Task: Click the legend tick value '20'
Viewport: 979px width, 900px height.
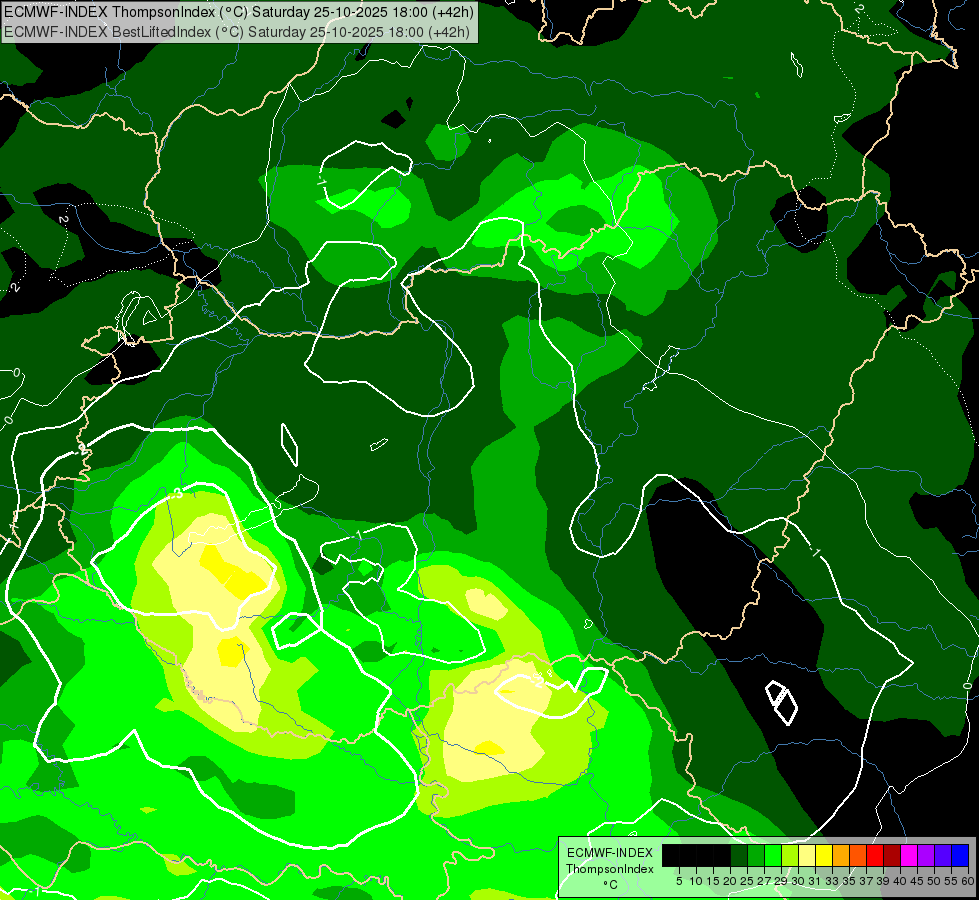Action: click(731, 881)
